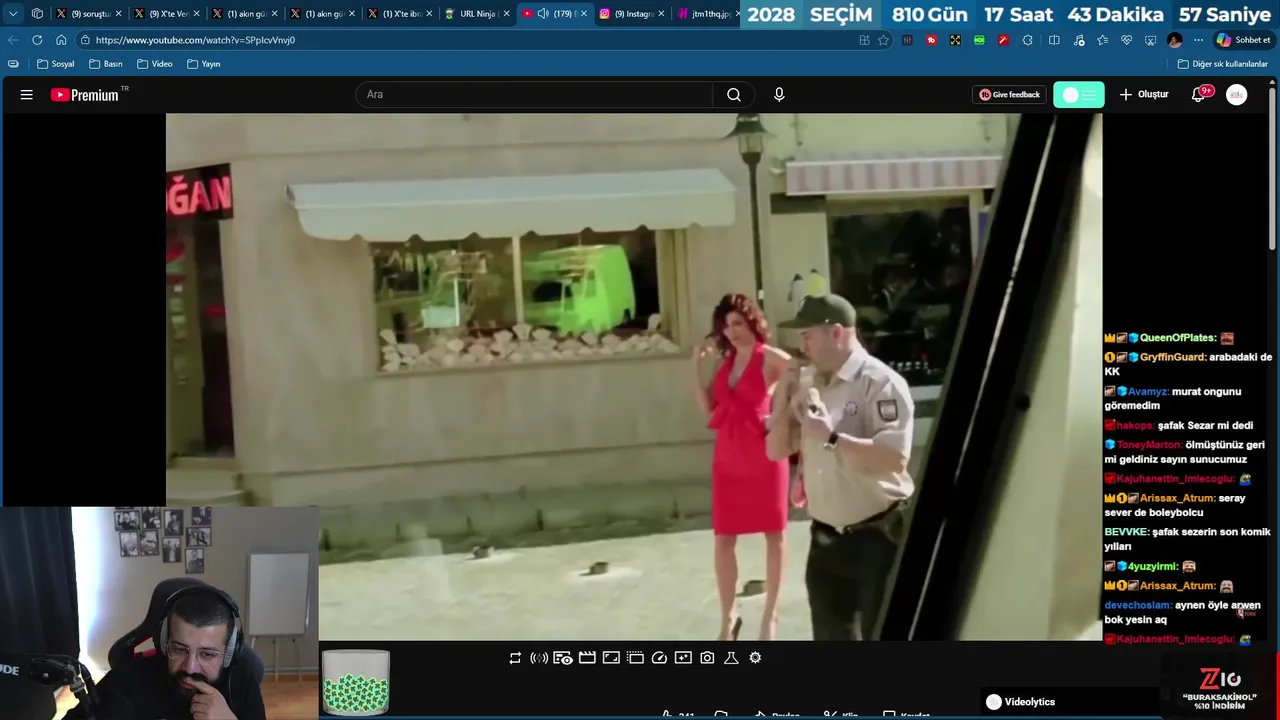Open the favorites list toolbar icon
The image size is (1280, 720).
pos(1102,40)
